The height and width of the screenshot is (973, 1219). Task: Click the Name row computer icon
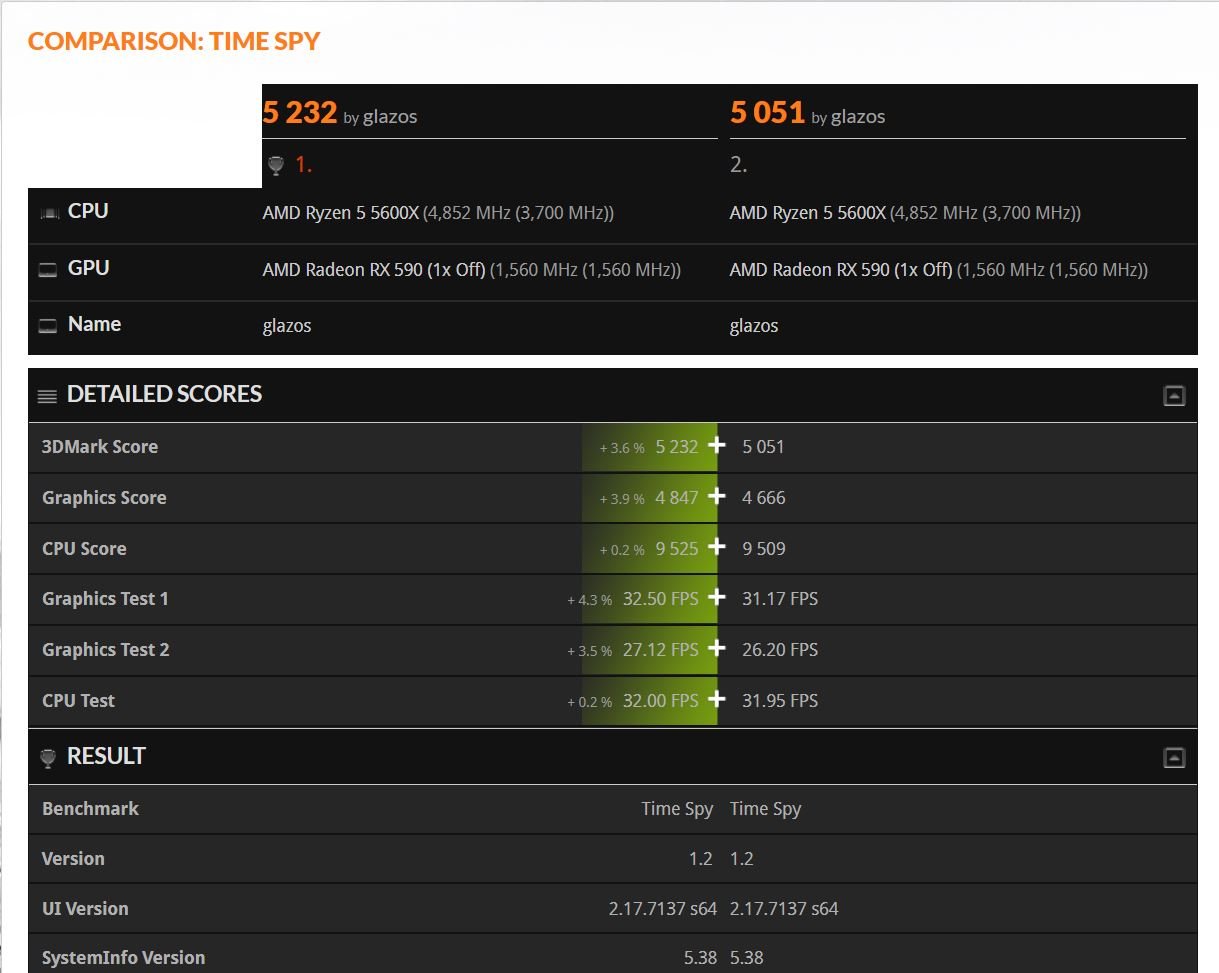pos(48,325)
